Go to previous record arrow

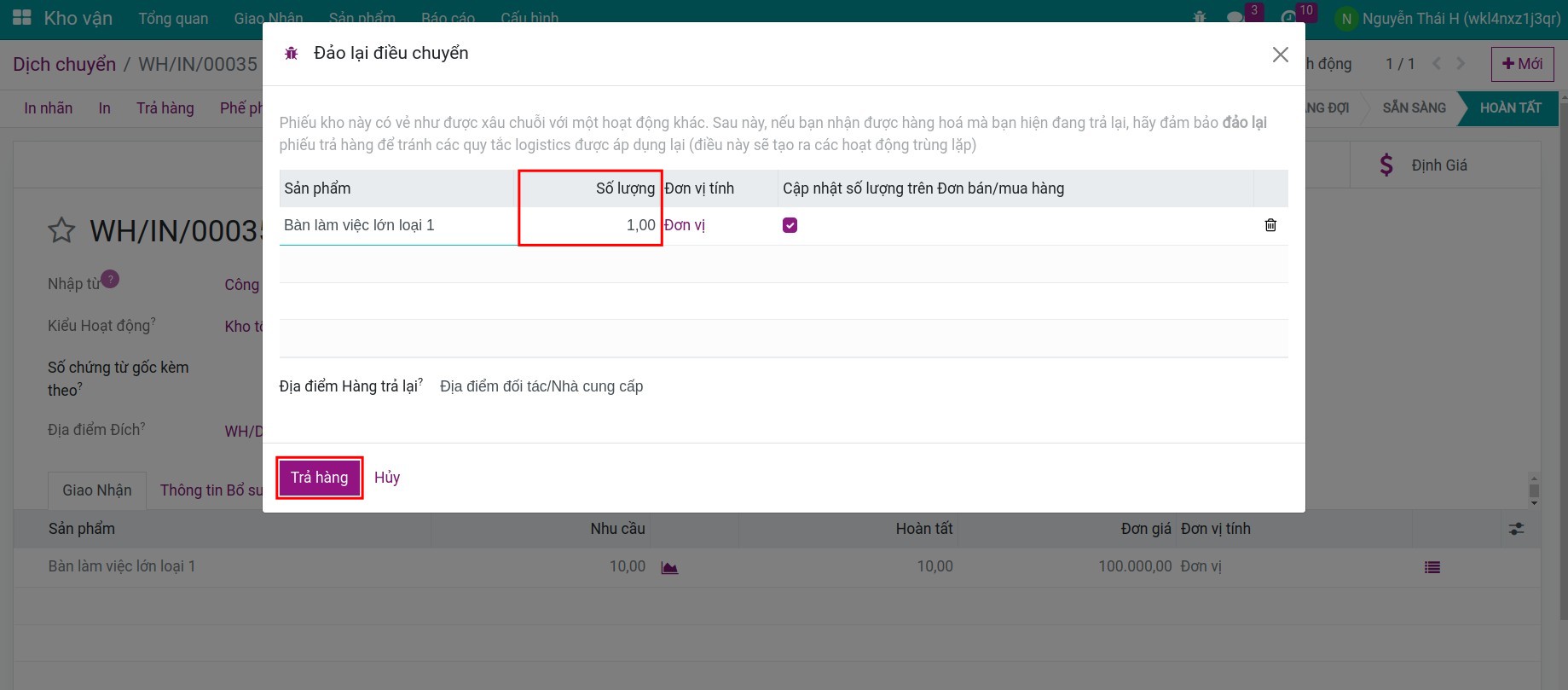[x=1437, y=64]
